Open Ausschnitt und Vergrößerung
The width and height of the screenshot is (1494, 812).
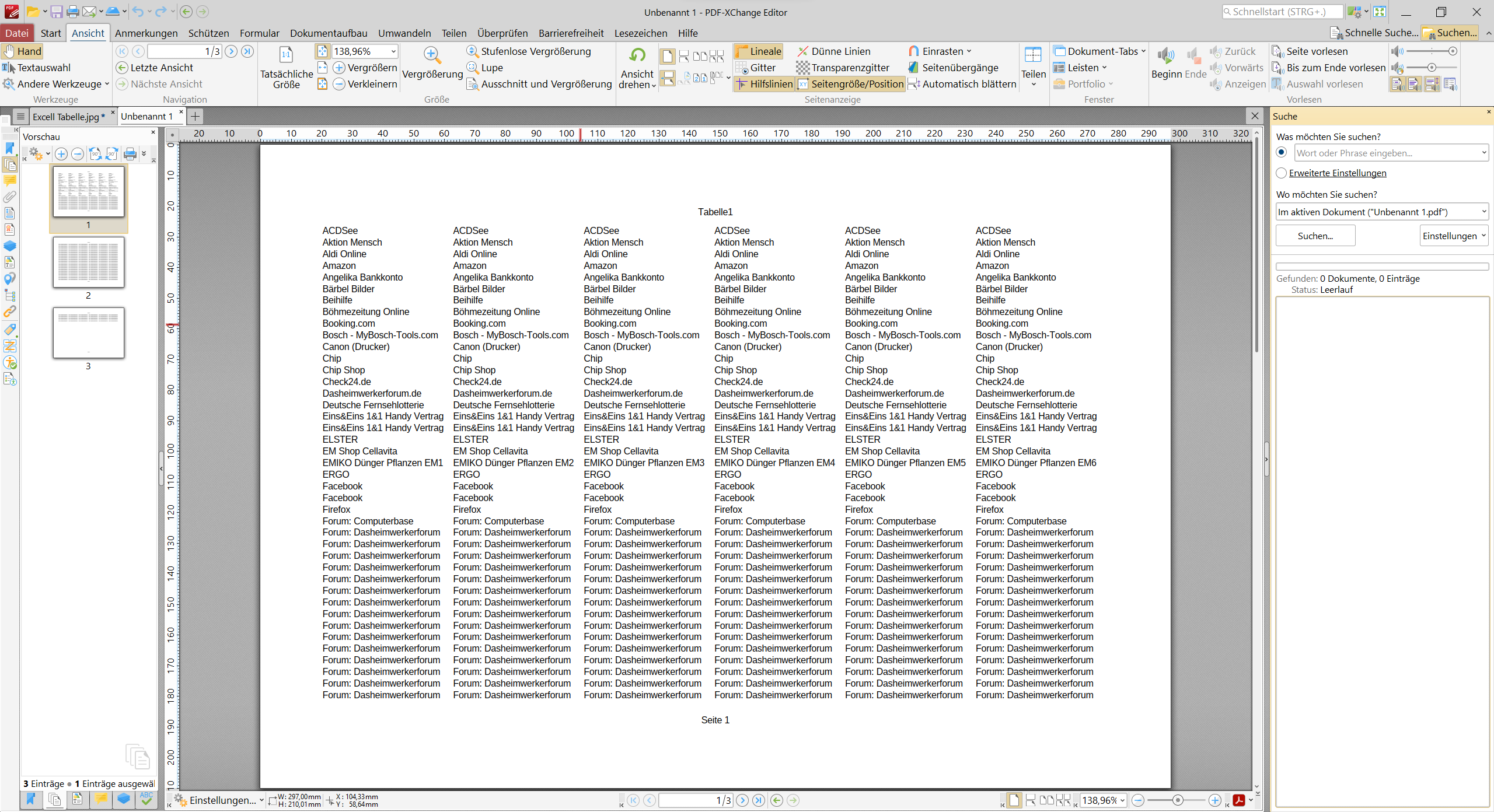click(x=539, y=84)
